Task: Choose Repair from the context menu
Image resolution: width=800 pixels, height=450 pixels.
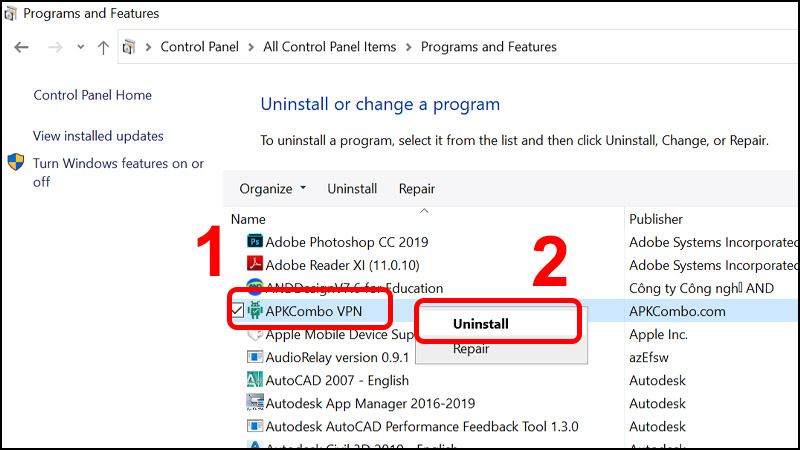Action: pos(471,349)
